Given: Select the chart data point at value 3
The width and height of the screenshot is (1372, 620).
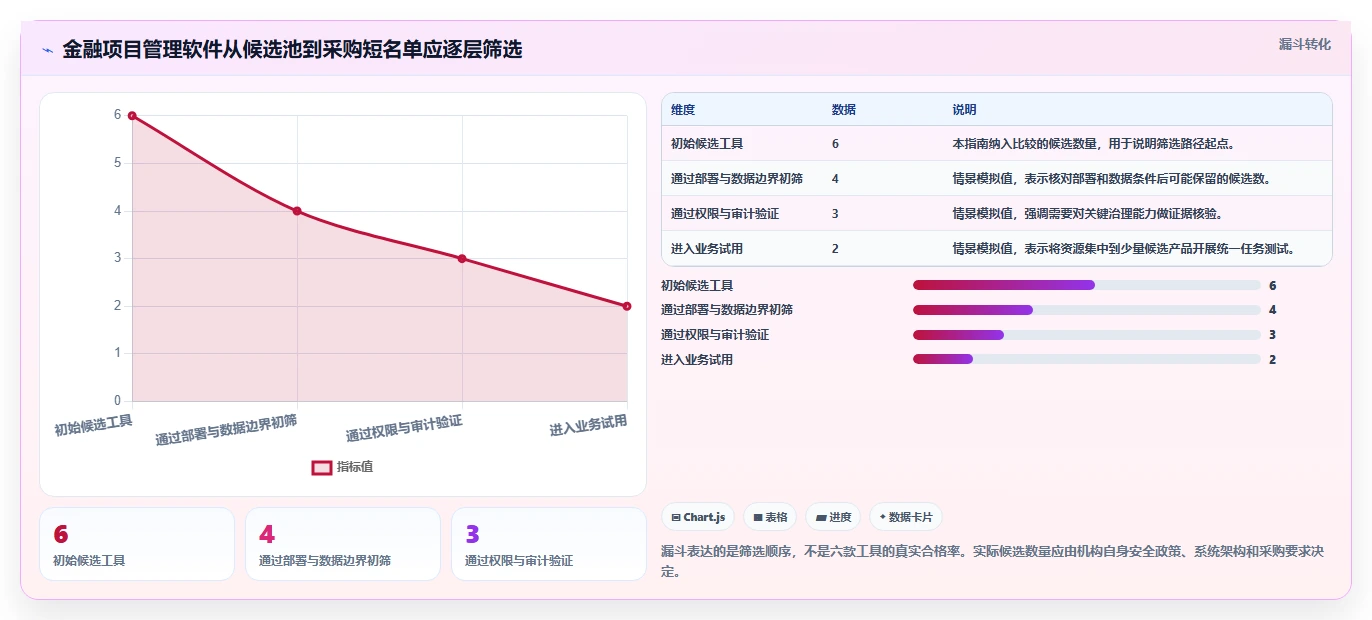Looking at the screenshot, I should pyautogui.click(x=462, y=258).
